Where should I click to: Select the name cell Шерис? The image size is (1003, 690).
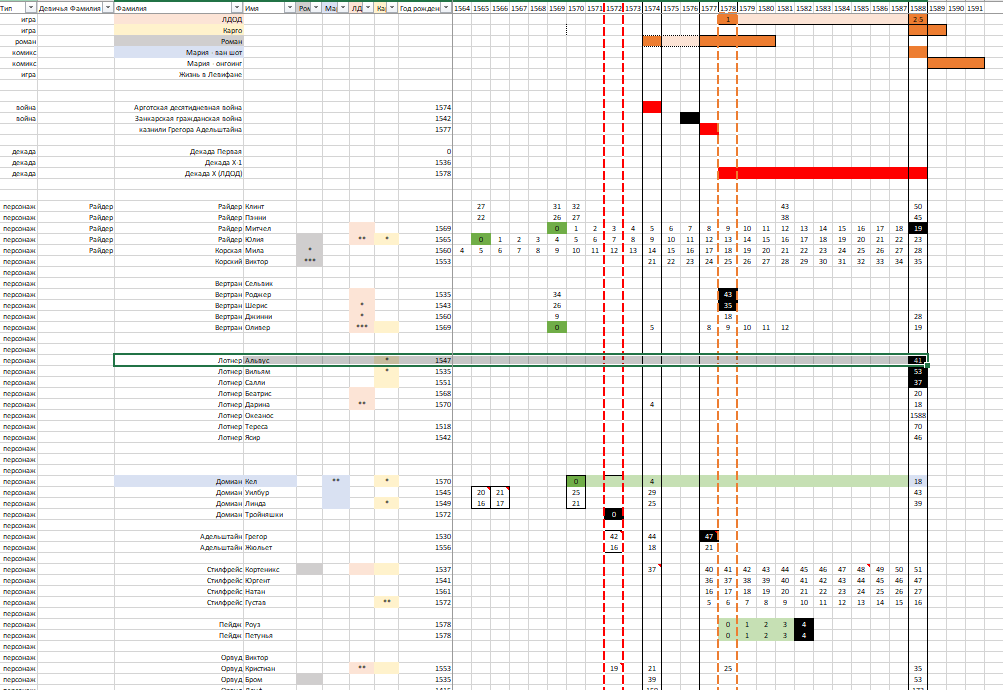270,306
